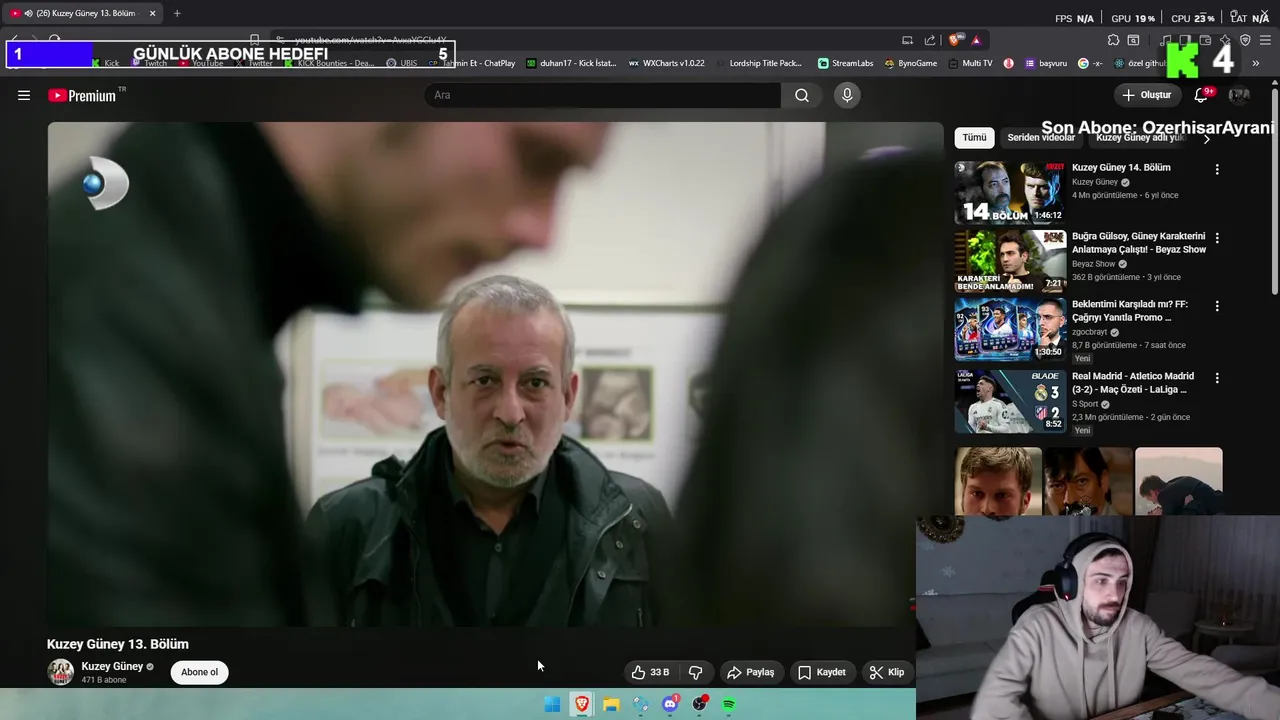Open the Buğra Gülsoy Beyaz Show video thumbnail

pyautogui.click(x=1010, y=261)
